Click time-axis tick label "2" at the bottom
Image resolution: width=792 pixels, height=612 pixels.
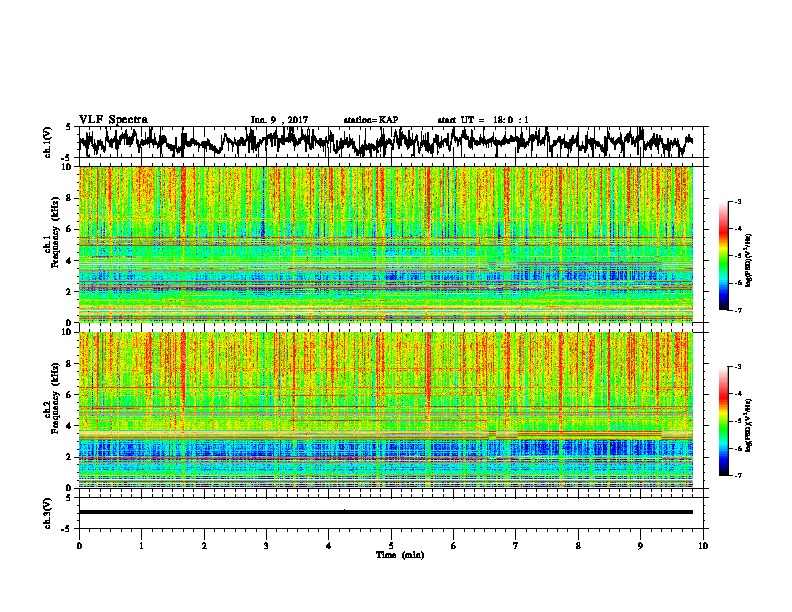pyautogui.click(x=204, y=546)
